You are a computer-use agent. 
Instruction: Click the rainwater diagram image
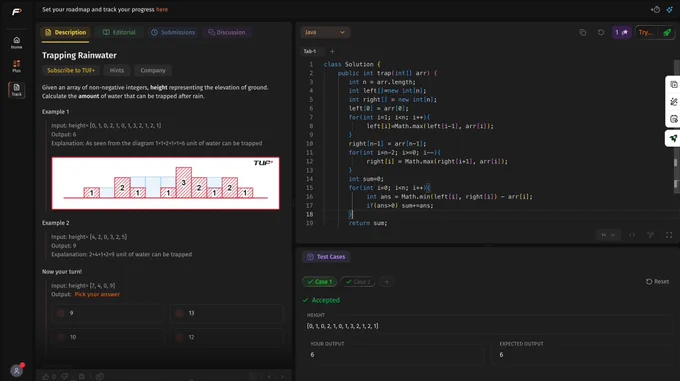(166, 183)
